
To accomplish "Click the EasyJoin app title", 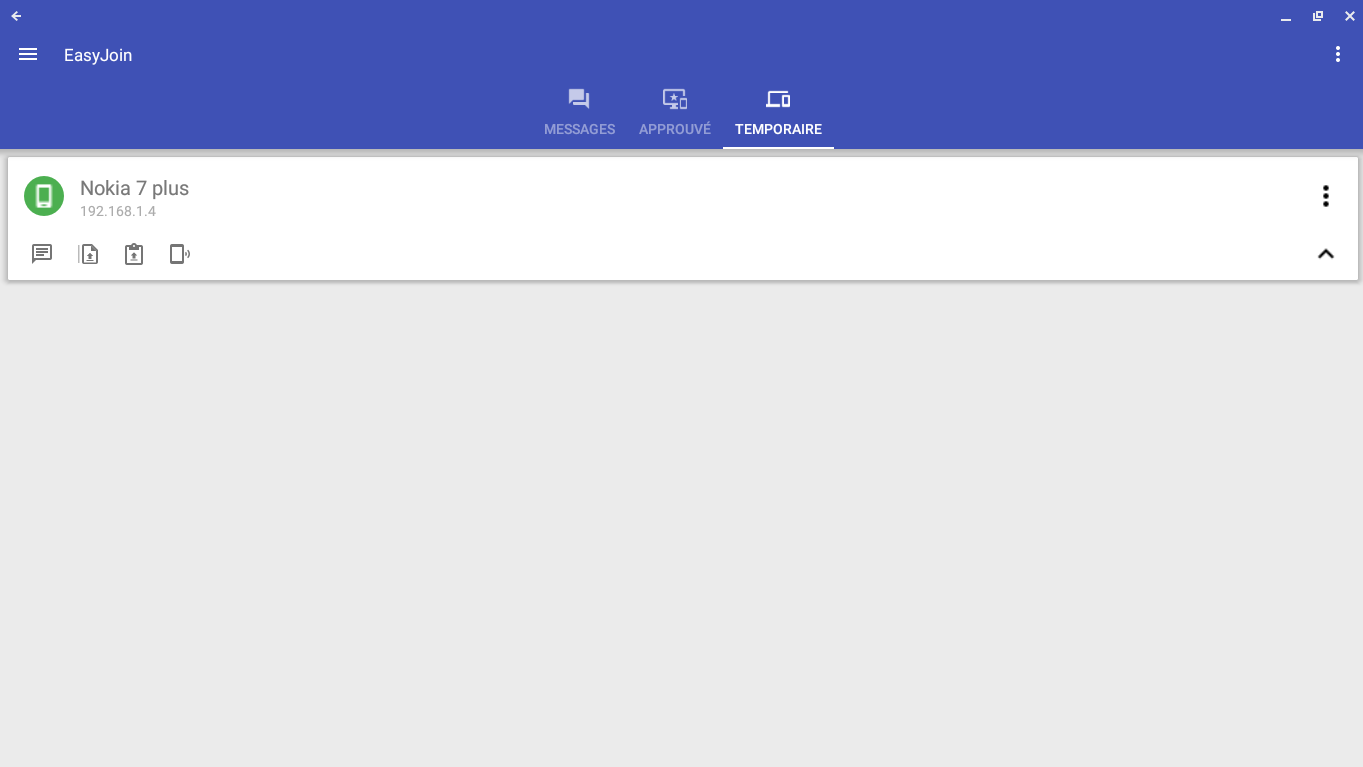I will 98,55.
